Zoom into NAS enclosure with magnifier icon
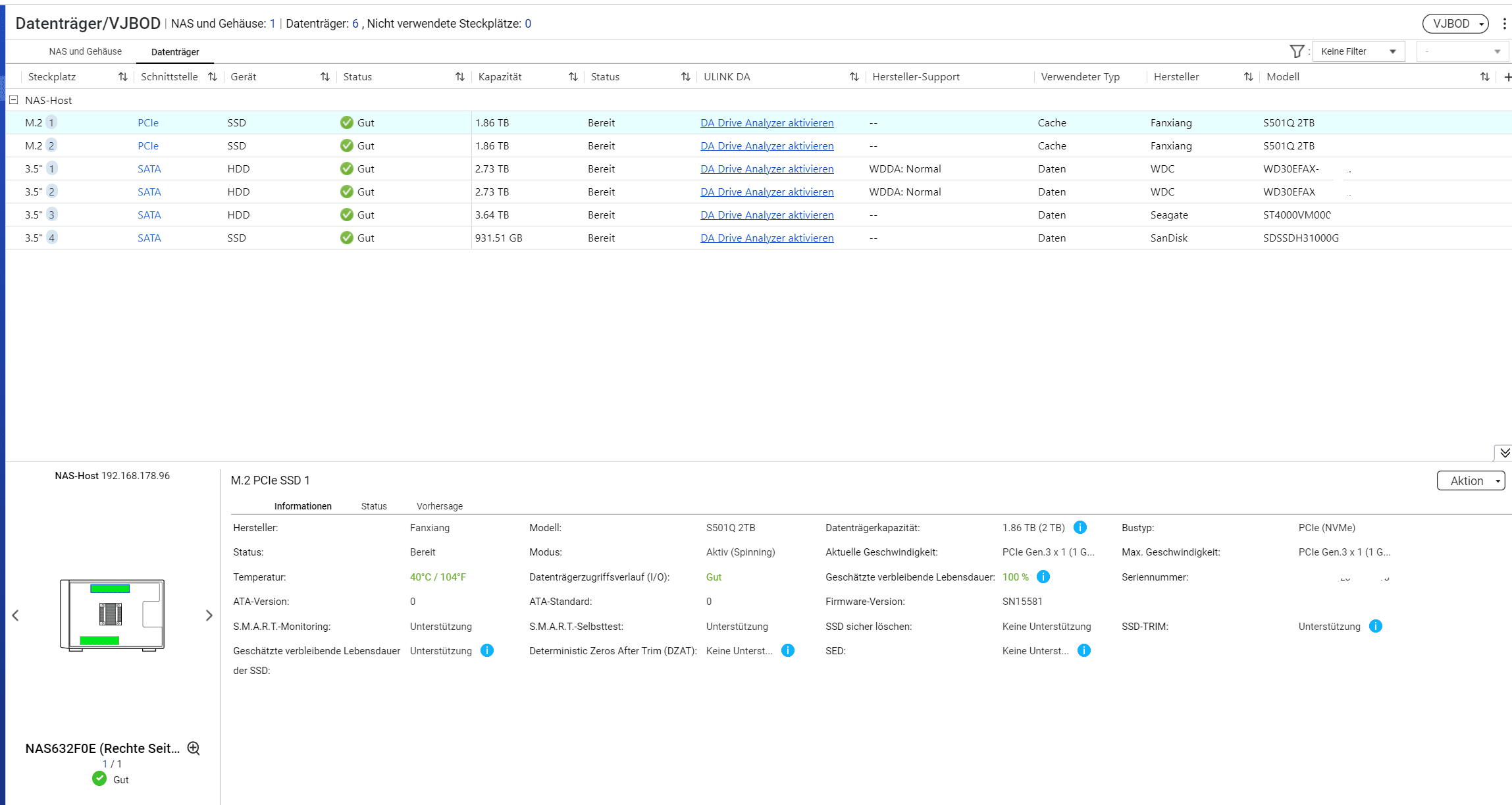Viewport: 1512px width, 805px height. [x=194, y=748]
